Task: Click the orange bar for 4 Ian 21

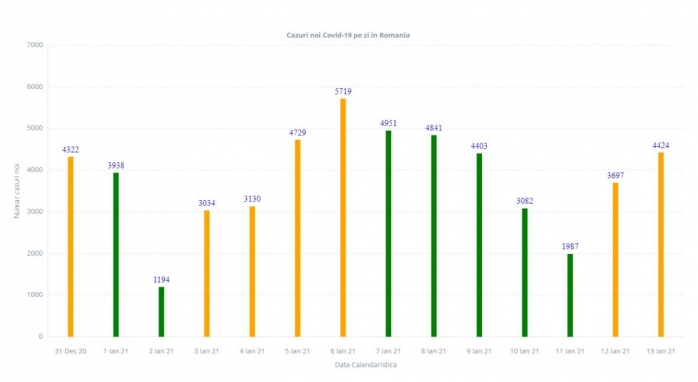Action: (252, 271)
